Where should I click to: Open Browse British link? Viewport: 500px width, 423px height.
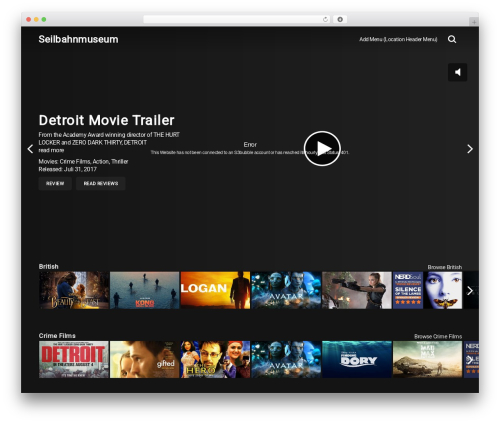445,267
